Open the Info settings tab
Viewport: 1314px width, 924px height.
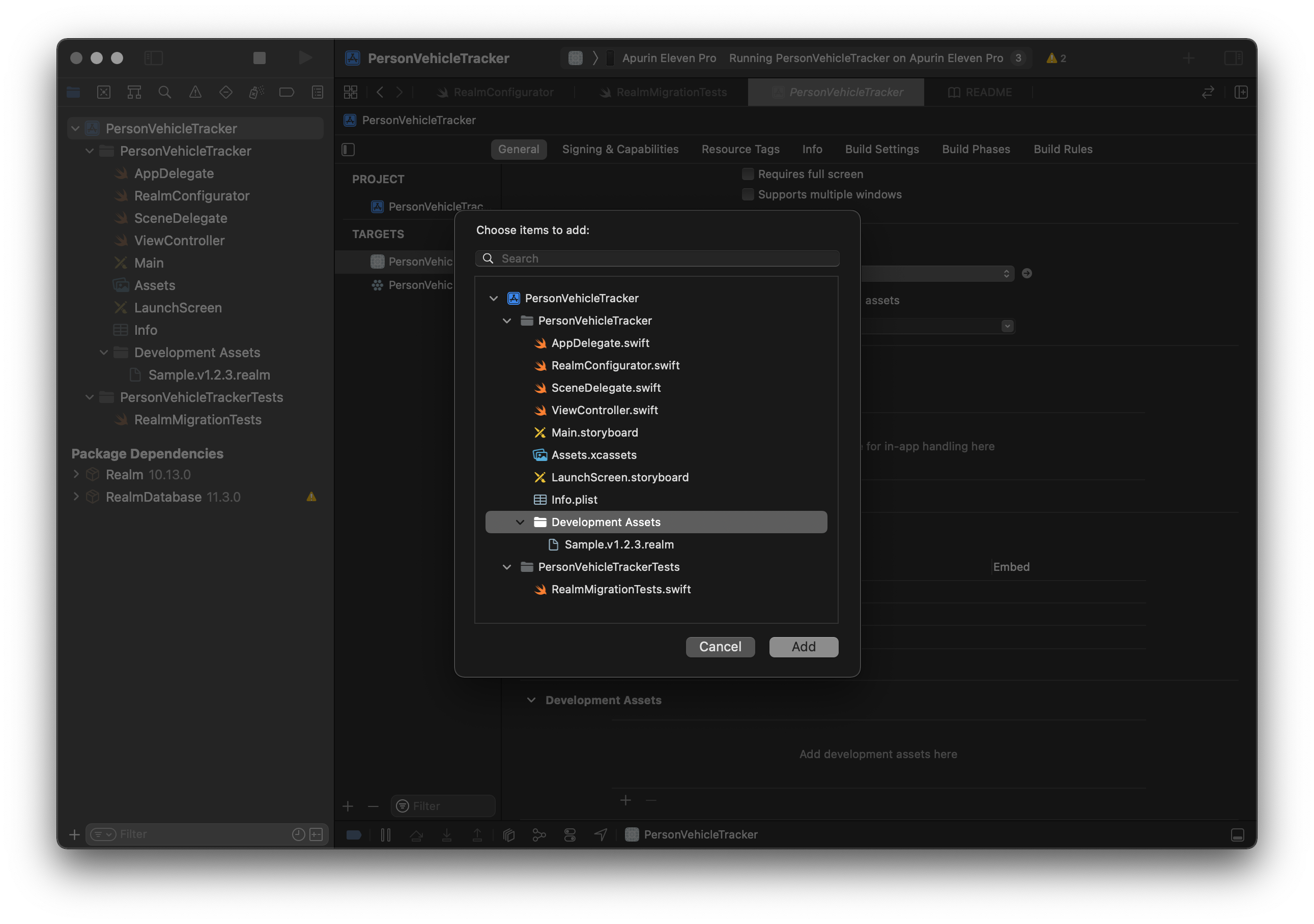(812, 149)
